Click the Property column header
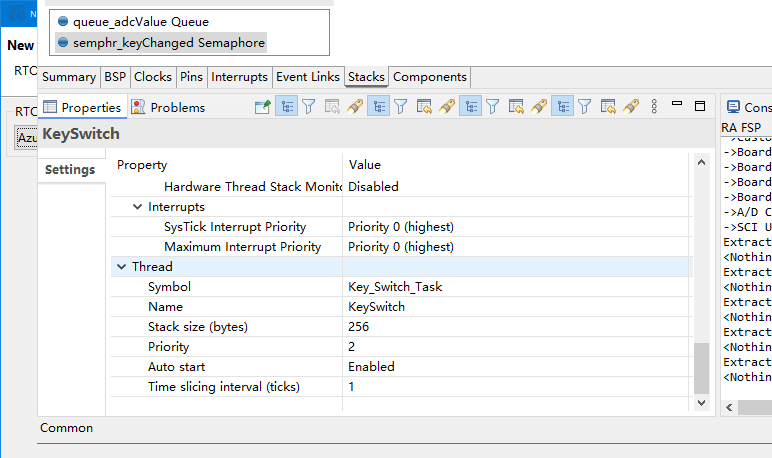This screenshot has height=458, width=772. pos(142,165)
